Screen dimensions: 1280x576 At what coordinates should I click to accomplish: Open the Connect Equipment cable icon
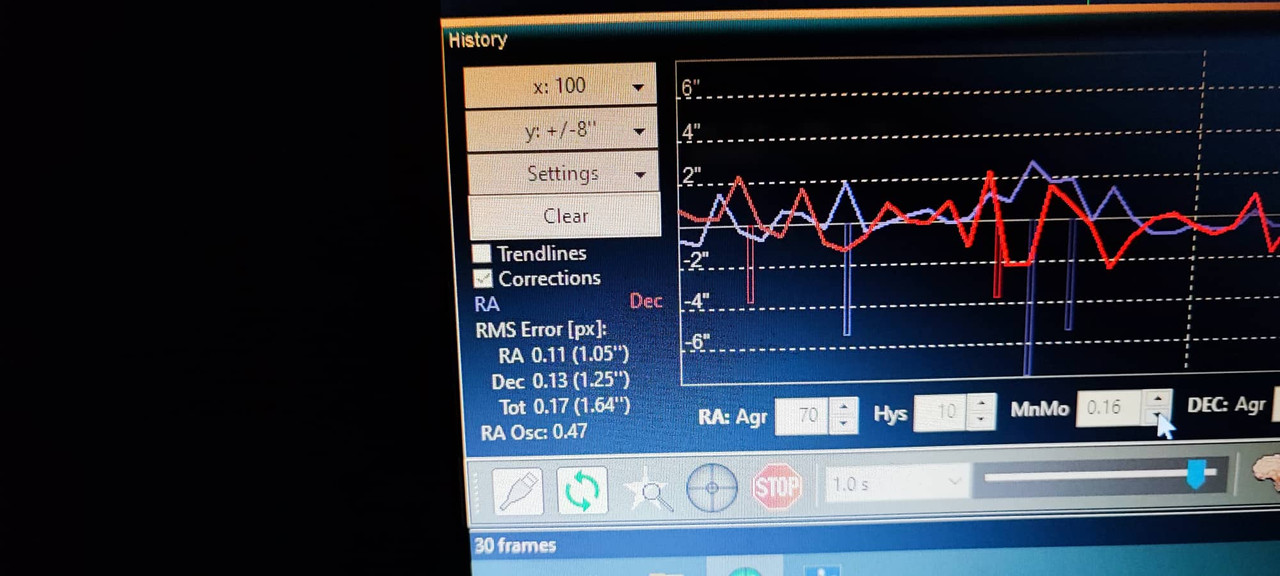517,491
